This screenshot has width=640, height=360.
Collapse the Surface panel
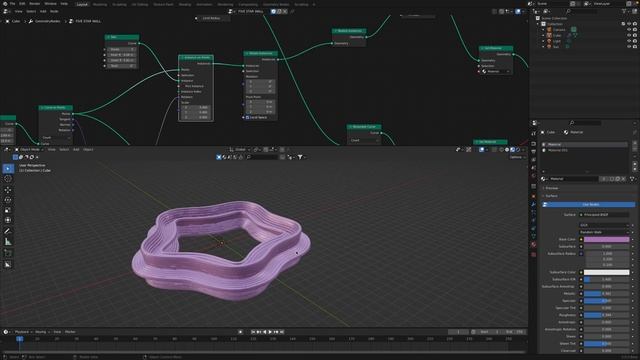[x=551, y=196]
